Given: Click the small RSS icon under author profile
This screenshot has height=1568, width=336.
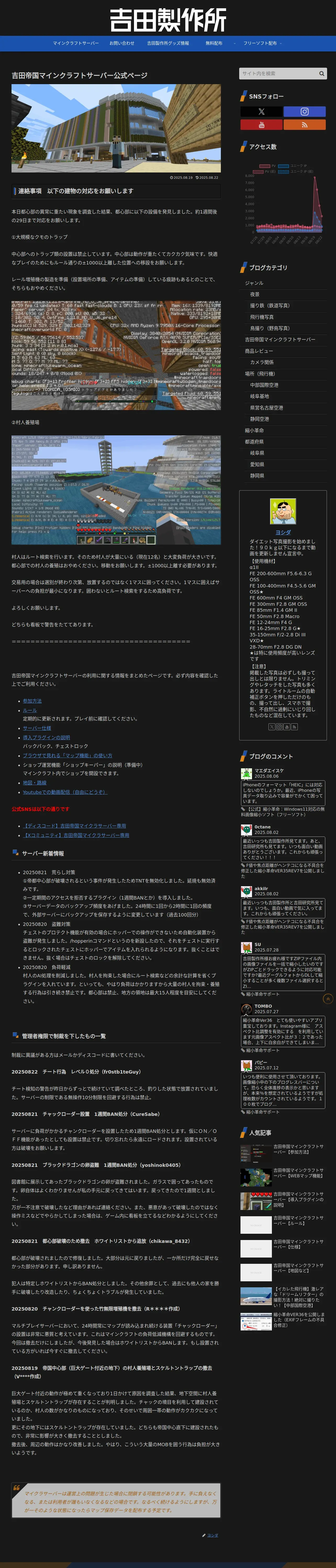Looking at the screenshot, I should point(295,727).
